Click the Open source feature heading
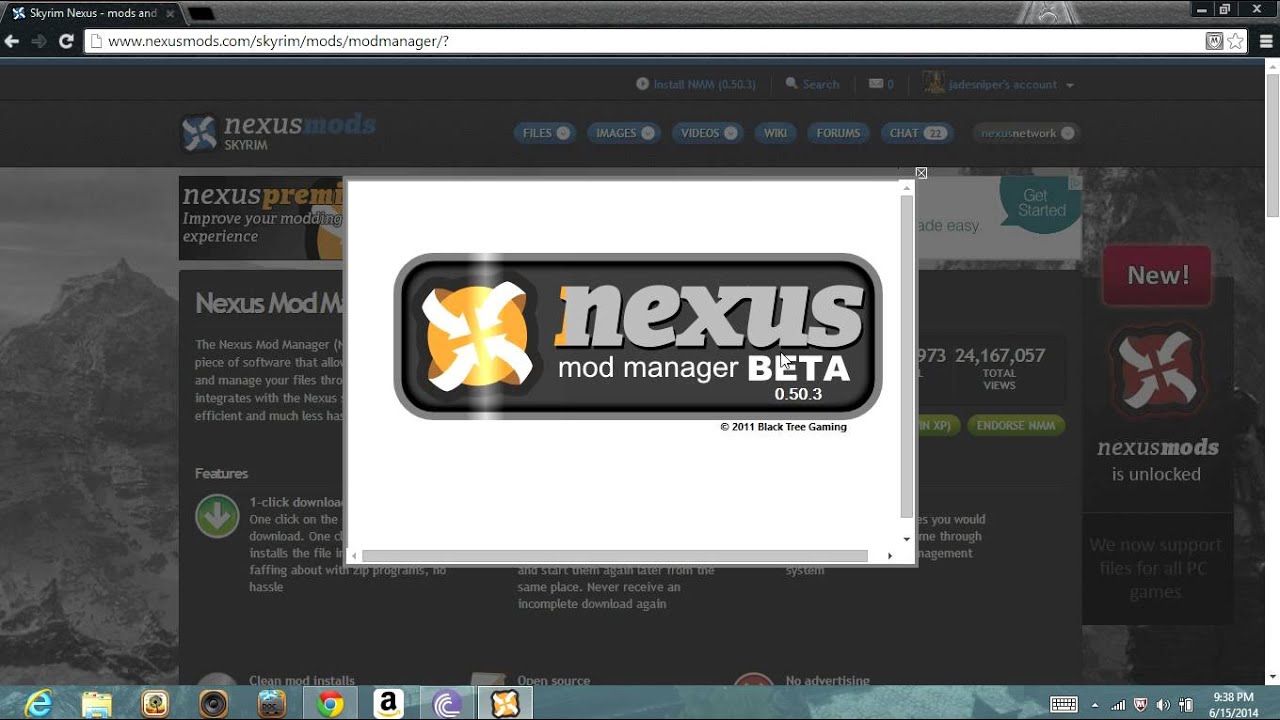The height and width of the screenshot is (720, 1280). click(x=553, y=680)
